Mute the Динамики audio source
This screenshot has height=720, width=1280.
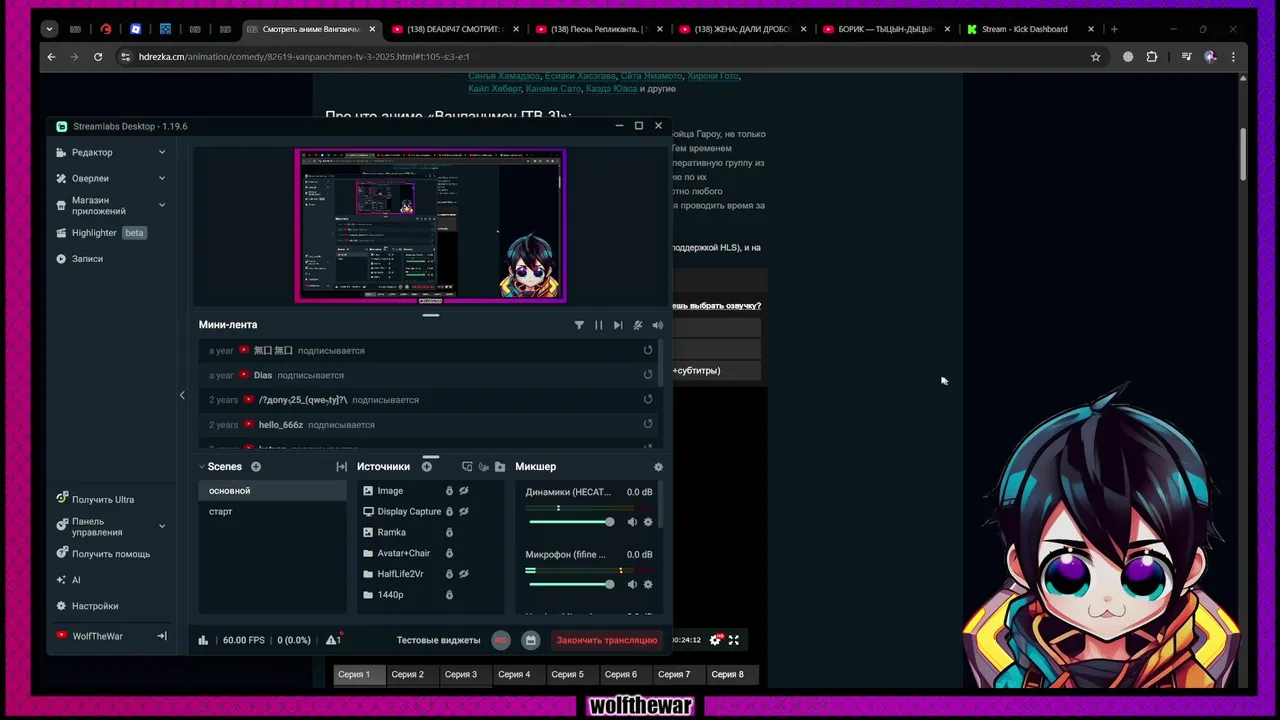click(632, 522)
